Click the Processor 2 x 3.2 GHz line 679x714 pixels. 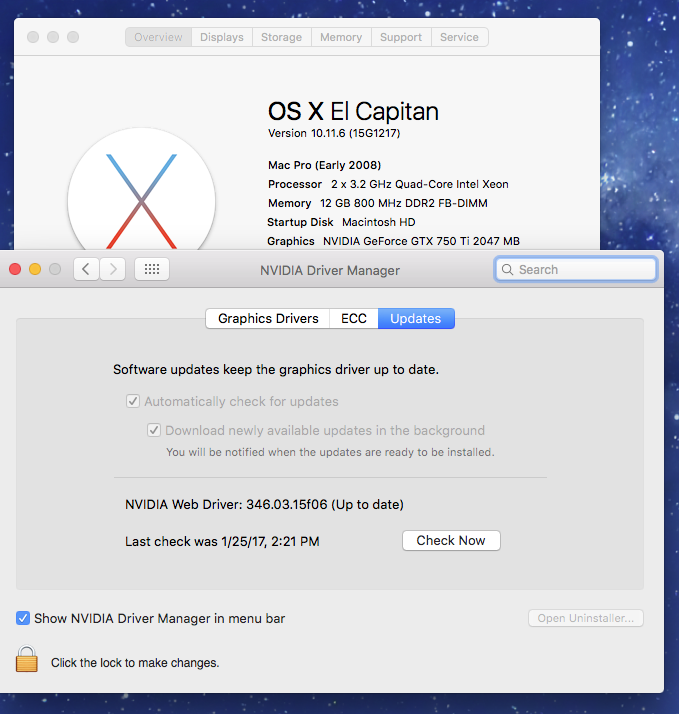pyautogui.click(x=388, y=184)
